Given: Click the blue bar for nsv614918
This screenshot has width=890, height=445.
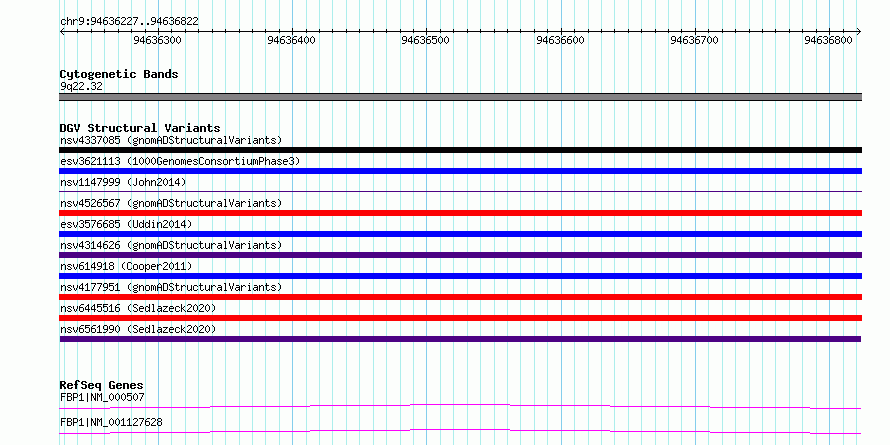Looking at the screenshot, I should [460, 276].
